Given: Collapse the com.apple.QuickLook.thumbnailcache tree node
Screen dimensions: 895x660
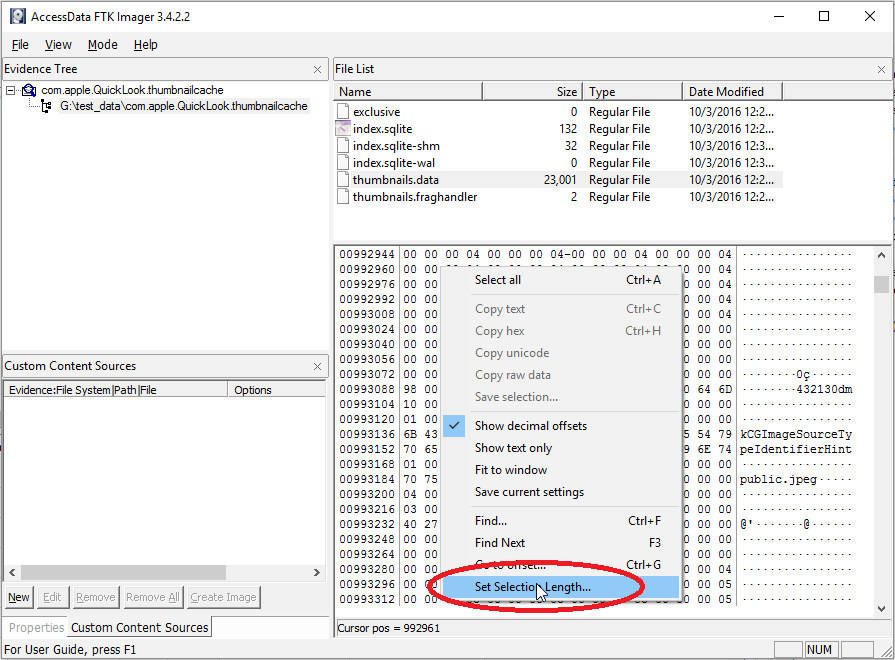Looking at the screenshot, I should coord(9,90).
